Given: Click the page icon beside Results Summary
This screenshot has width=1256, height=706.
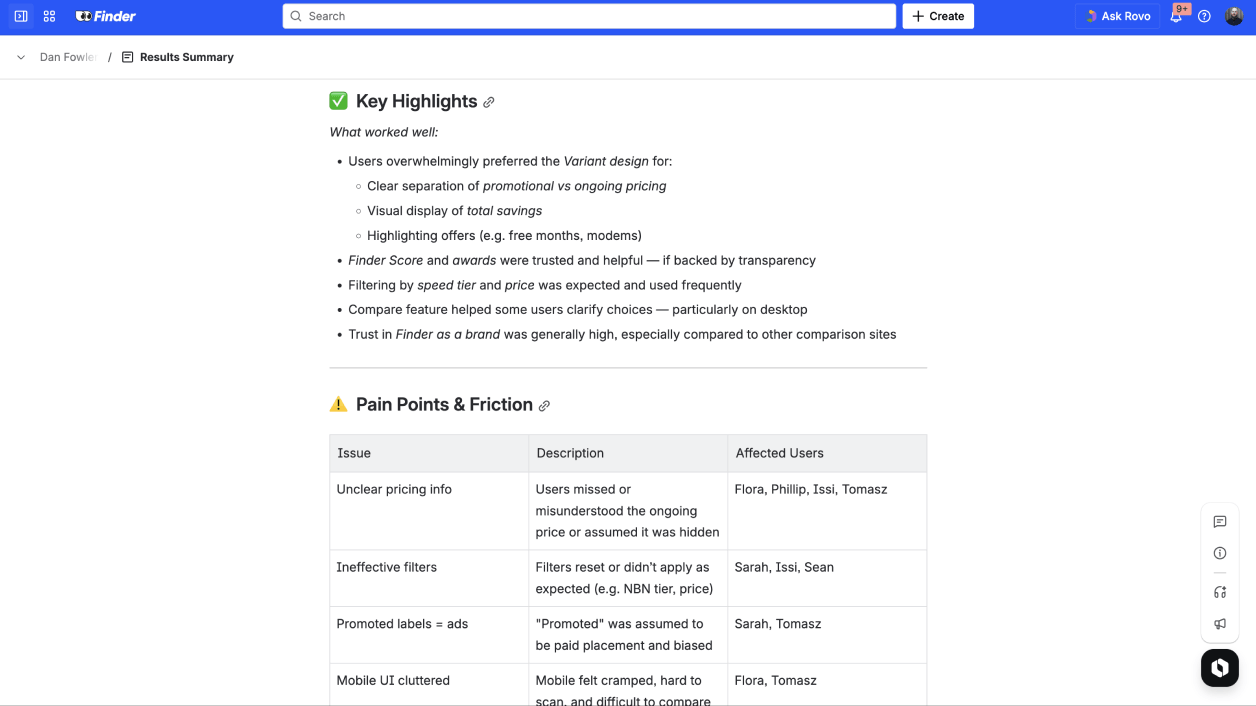Looking at the screenshot, I should [127, 57].
